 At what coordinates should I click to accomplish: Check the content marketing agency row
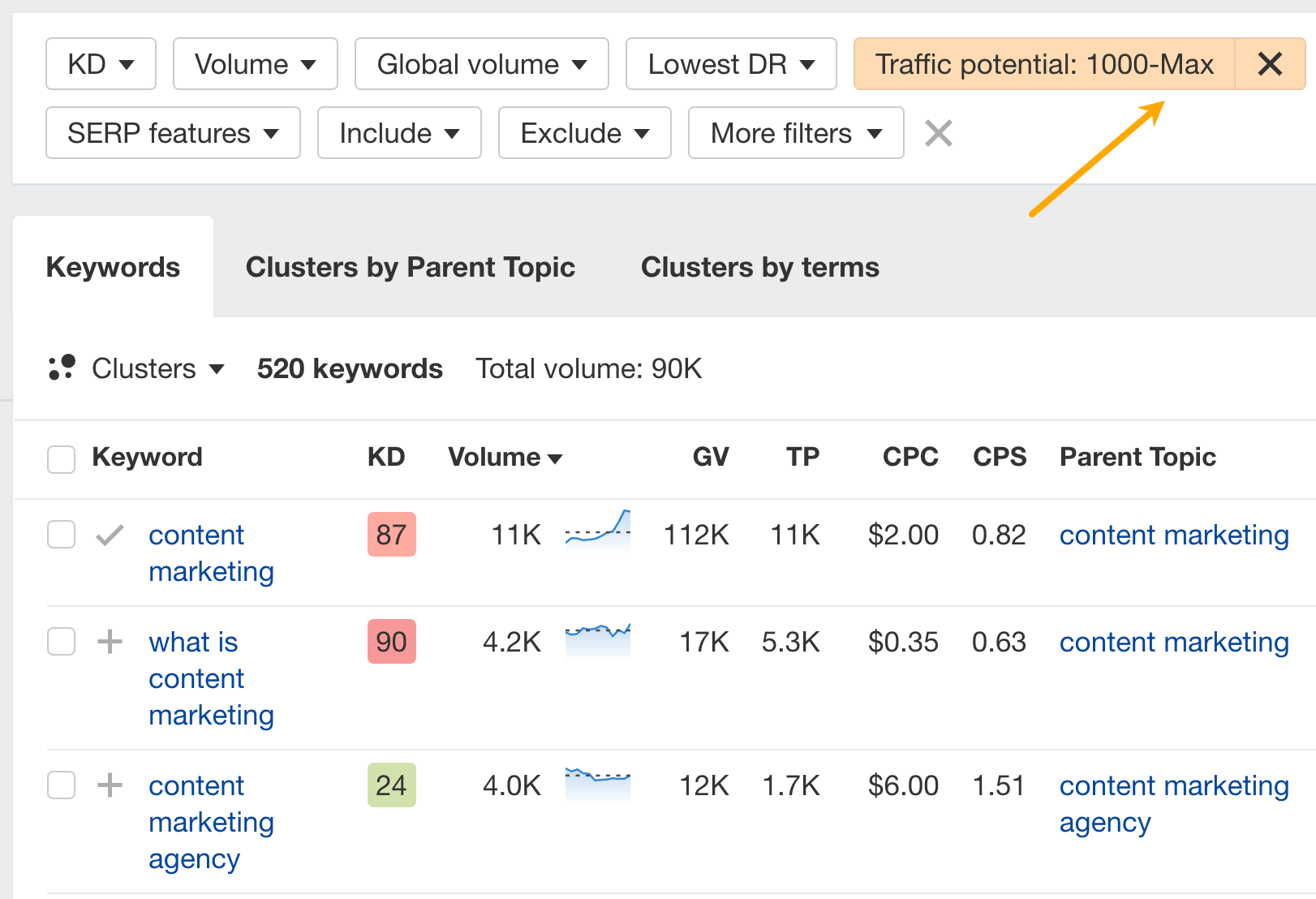pyautogui.click(x=61, y=785)
